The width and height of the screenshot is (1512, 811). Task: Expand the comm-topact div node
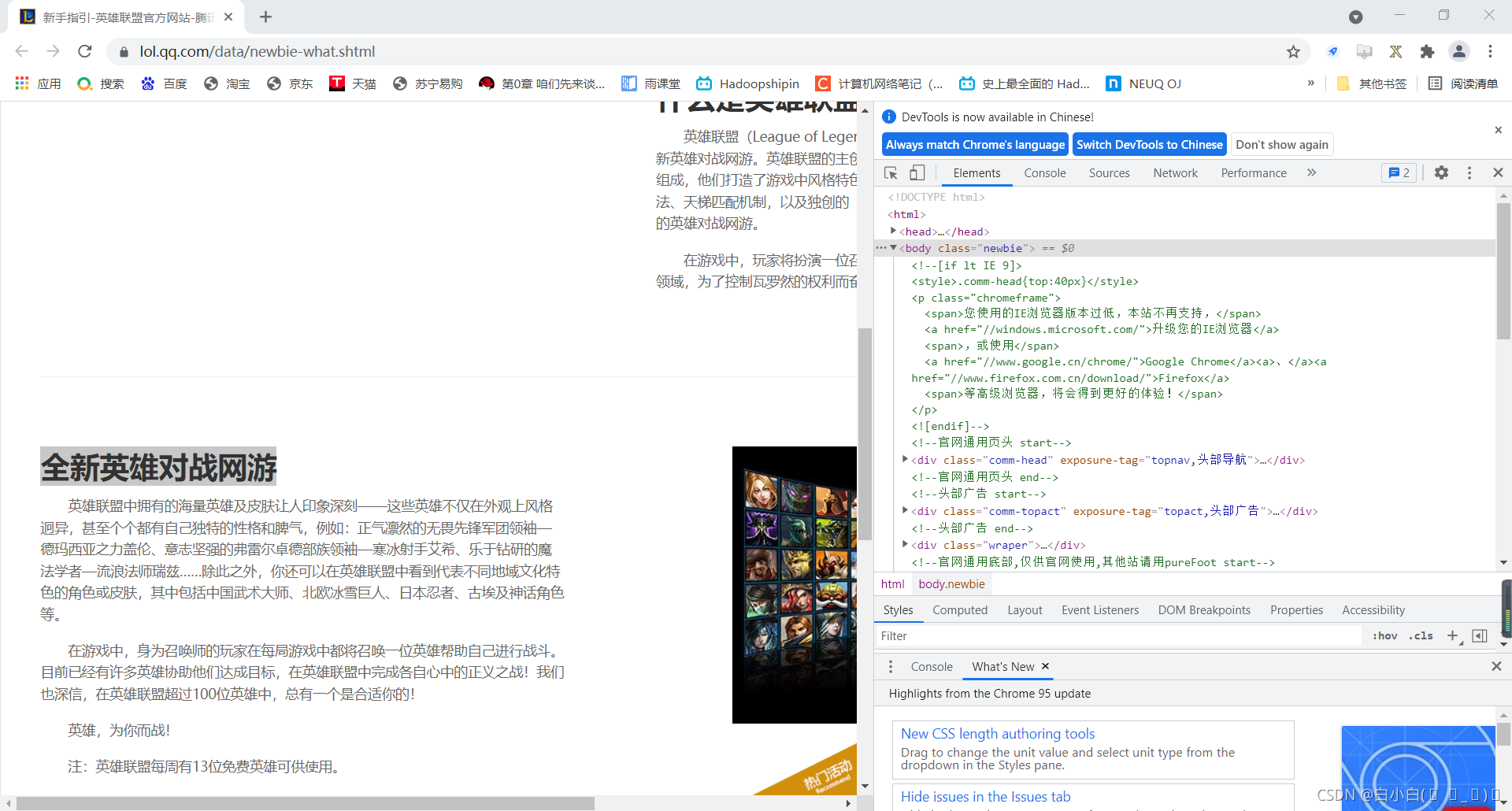(x=905, y=510)
